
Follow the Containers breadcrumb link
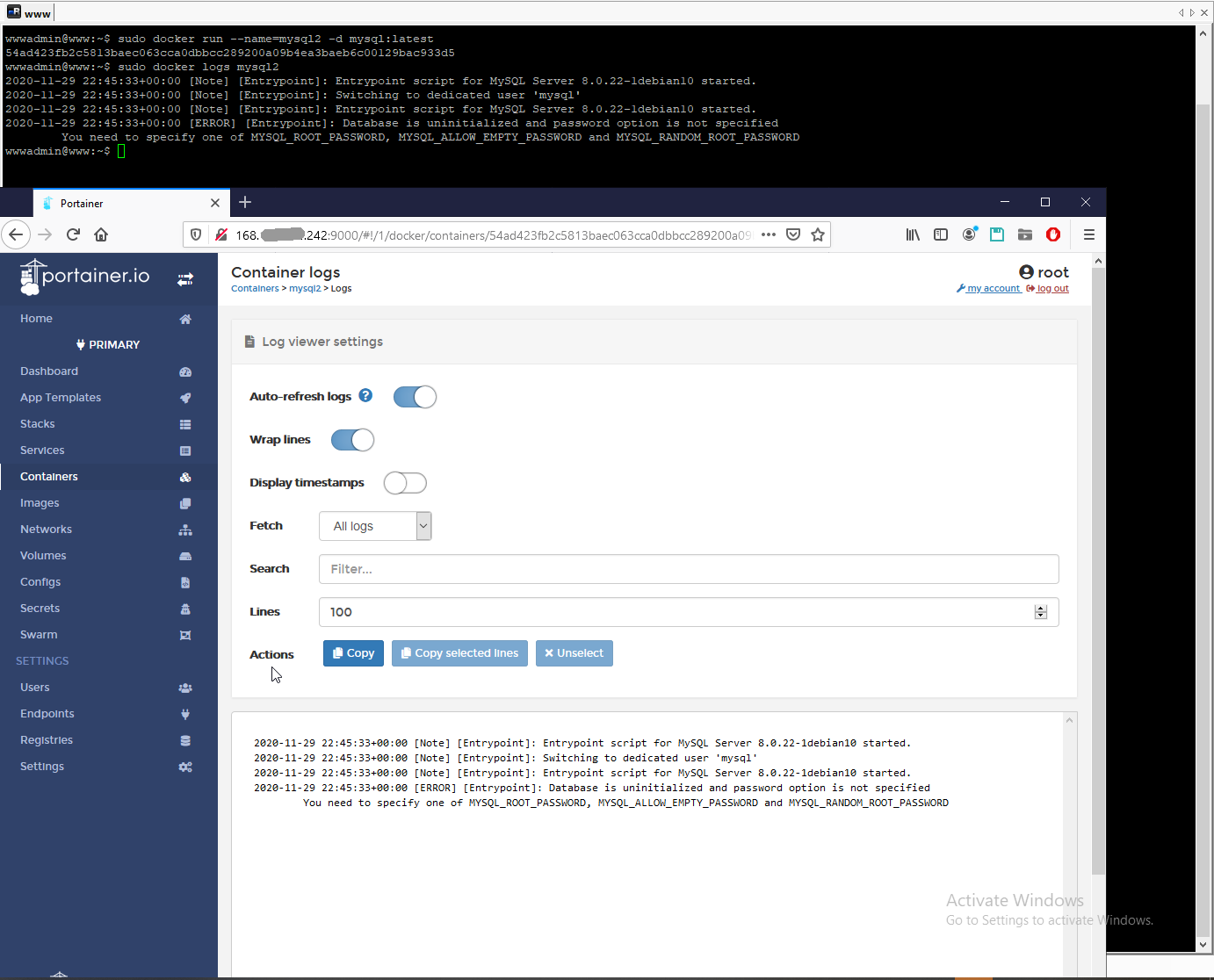click(255, 288)
